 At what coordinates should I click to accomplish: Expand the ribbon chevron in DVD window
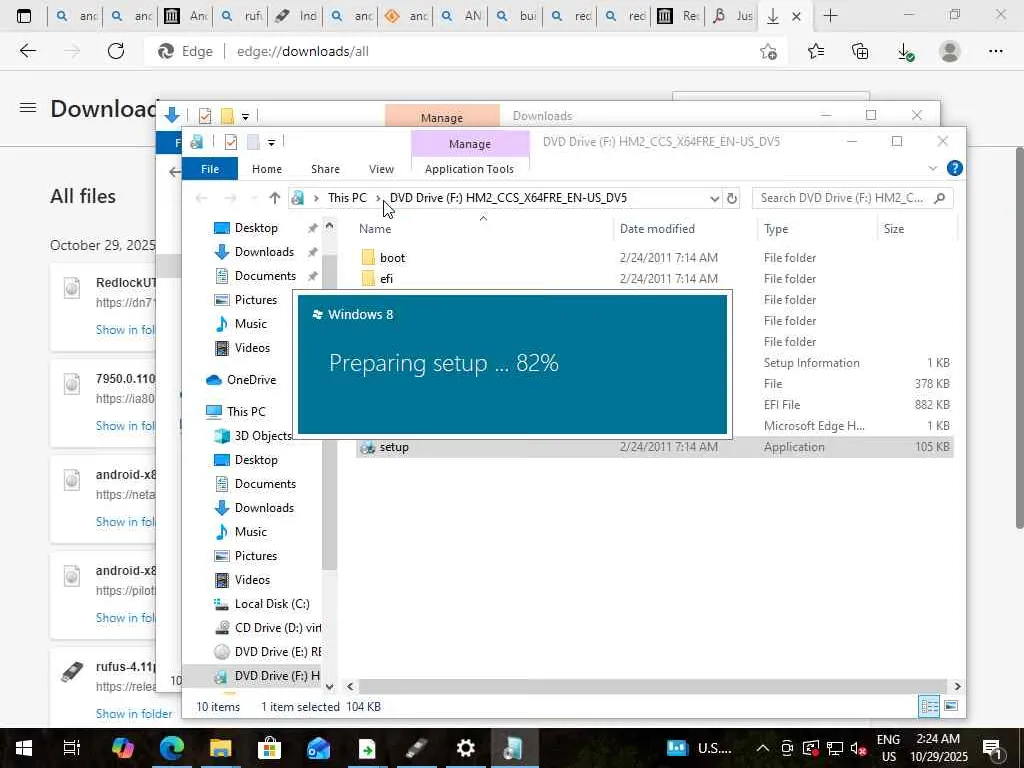(x=932, y=168)
